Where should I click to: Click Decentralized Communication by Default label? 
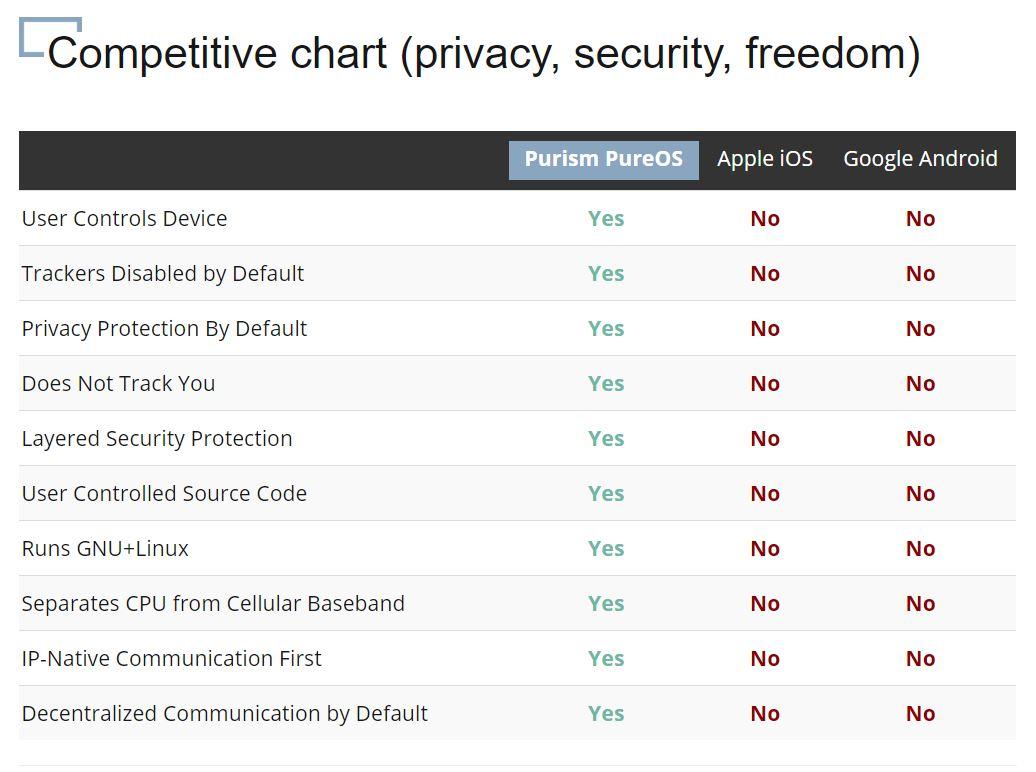pos(225,714)
